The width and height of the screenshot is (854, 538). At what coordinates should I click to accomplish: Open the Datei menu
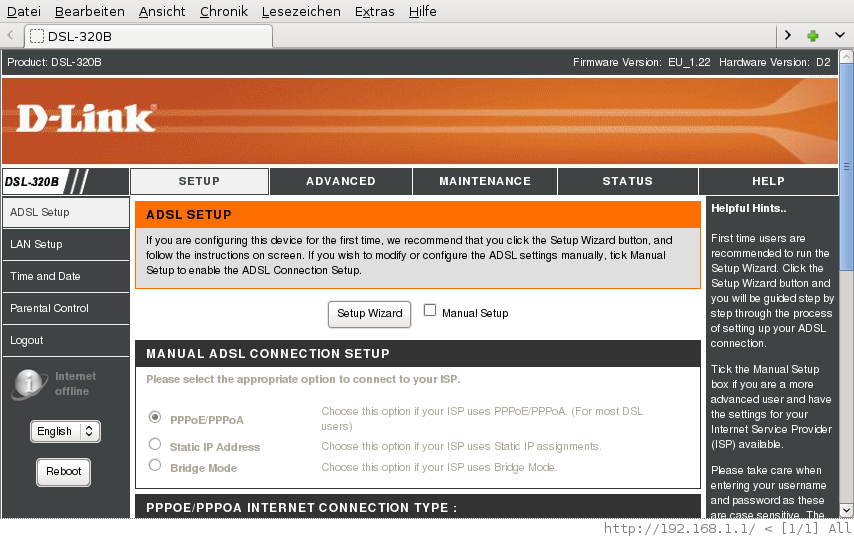[23, 11]
